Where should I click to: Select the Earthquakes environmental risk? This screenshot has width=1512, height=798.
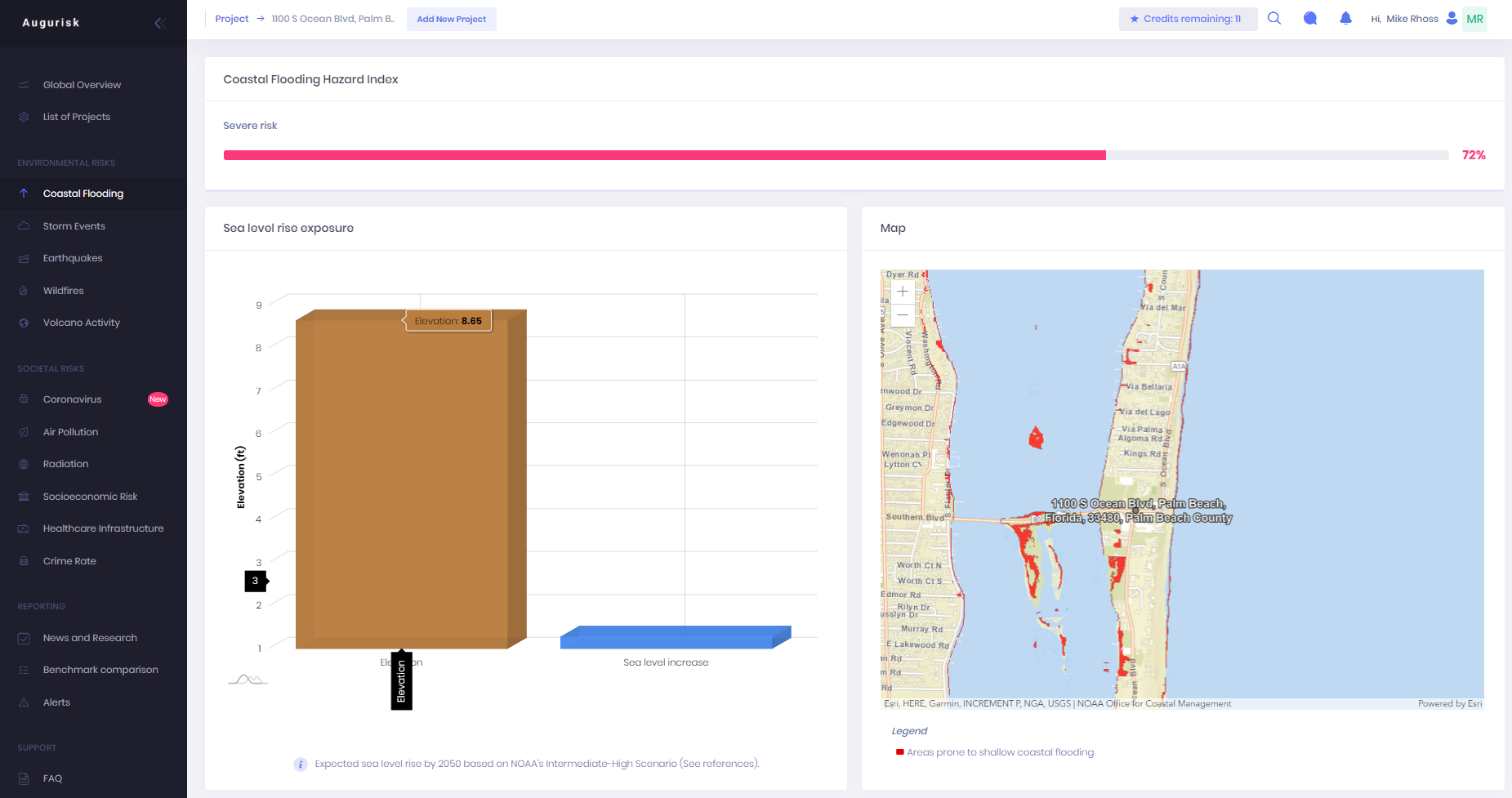[x=73, y=257]
